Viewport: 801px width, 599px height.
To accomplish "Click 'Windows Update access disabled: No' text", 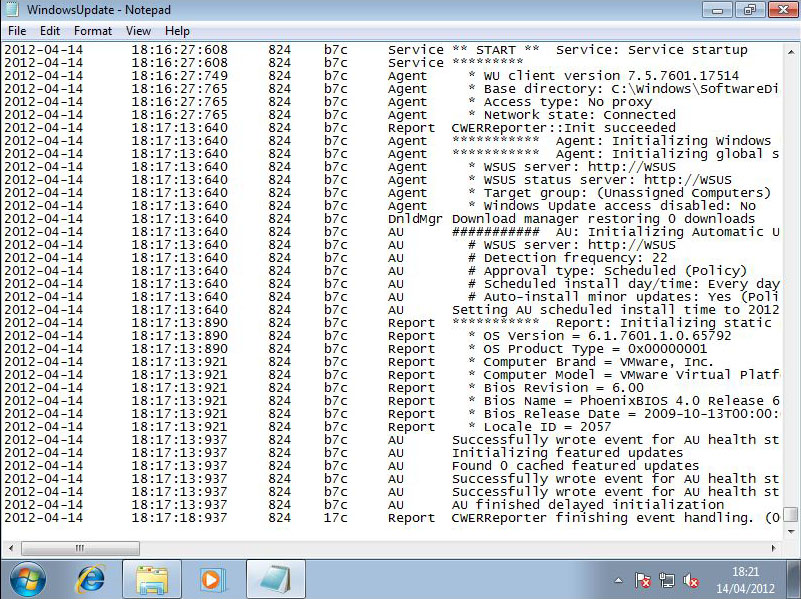I will (620, 205).
